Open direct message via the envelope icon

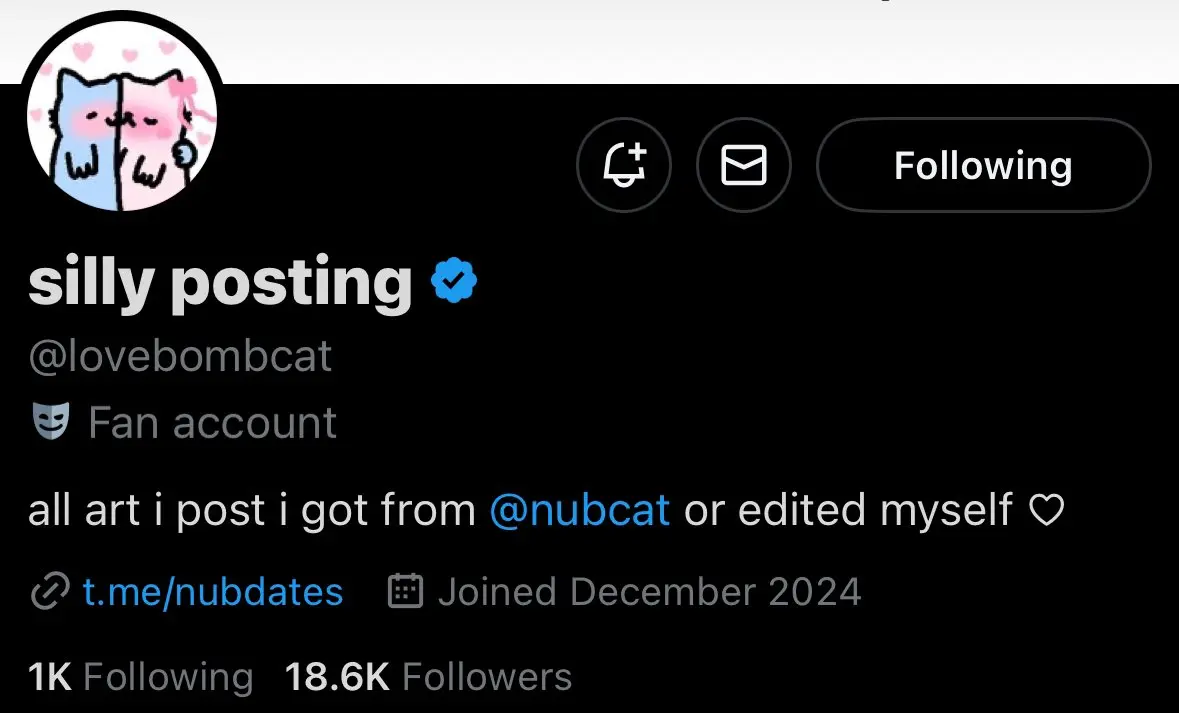pyautogui.click(x=744, y=165)
